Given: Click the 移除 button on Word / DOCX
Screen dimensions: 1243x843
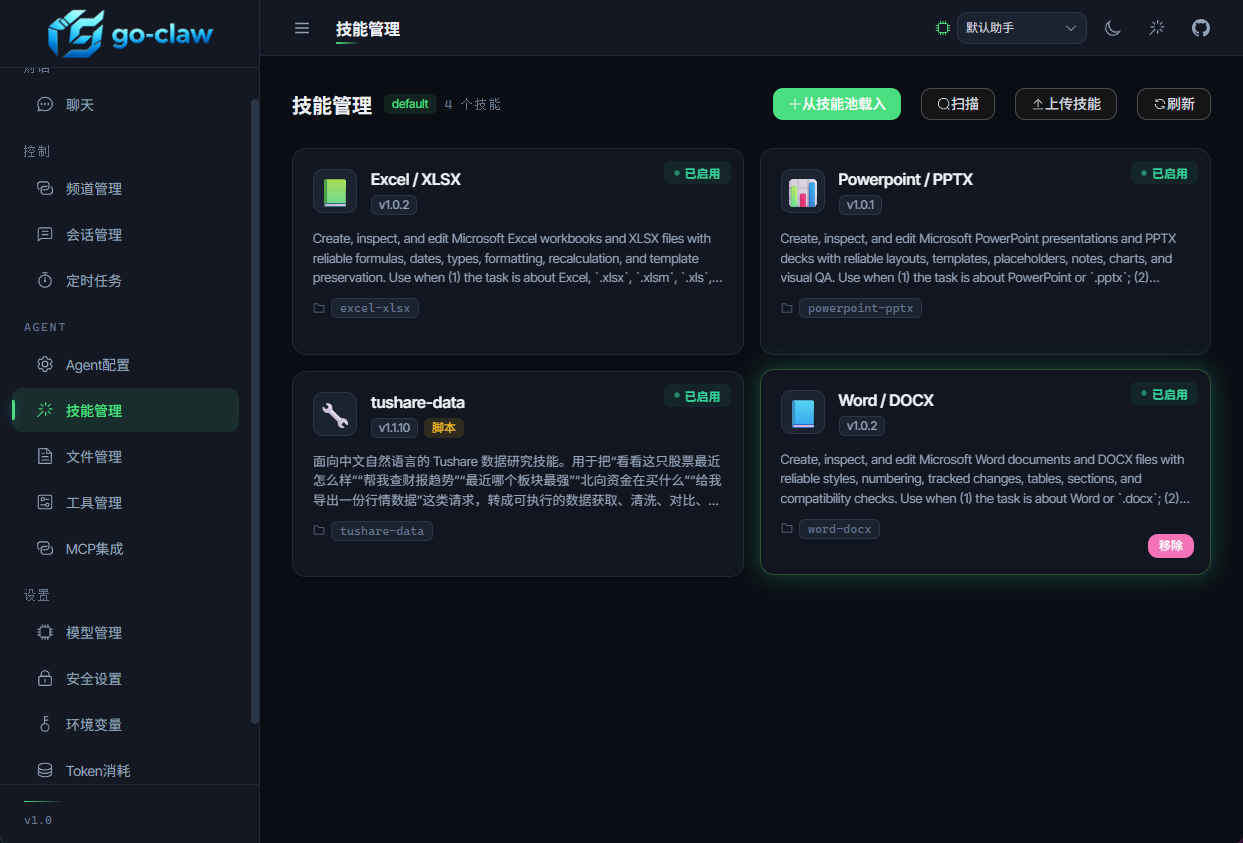Looking at the screenshot, I should pos(1171,546).
